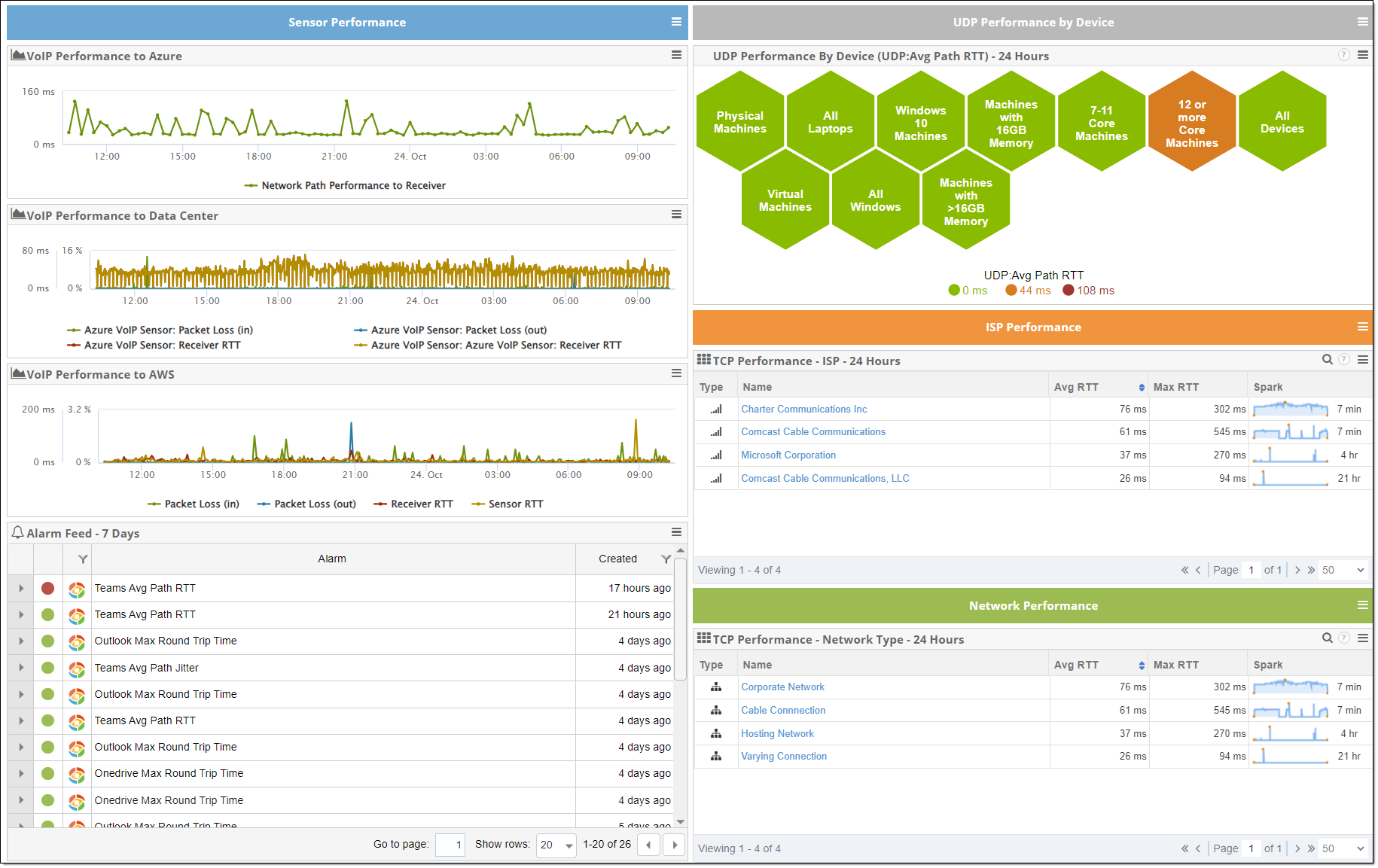1378x868 pixels.
Task: Click the Go to page input field
Action: [450, 845]
